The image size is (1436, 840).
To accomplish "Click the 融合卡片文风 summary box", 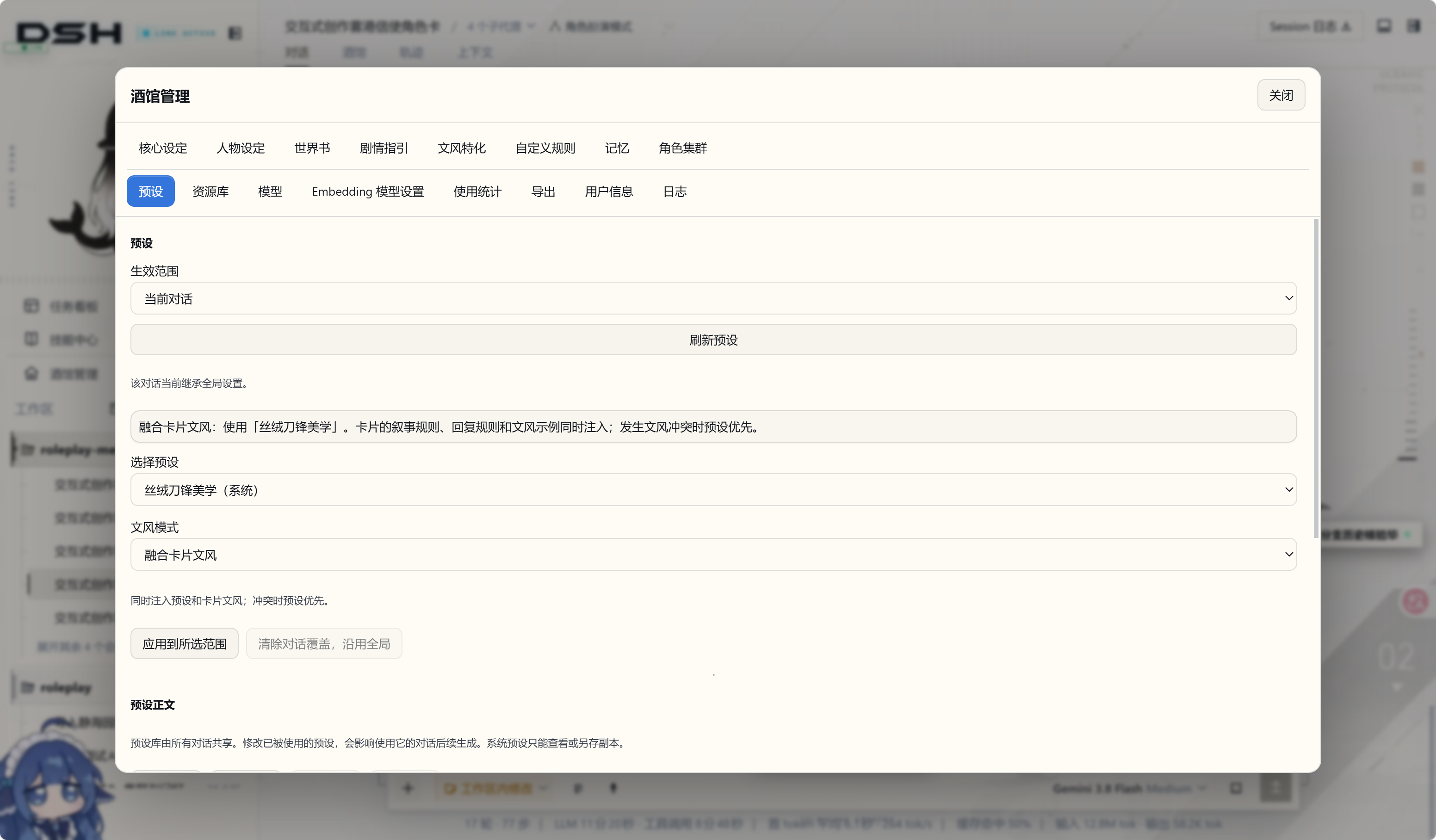I will click(713, 427).
